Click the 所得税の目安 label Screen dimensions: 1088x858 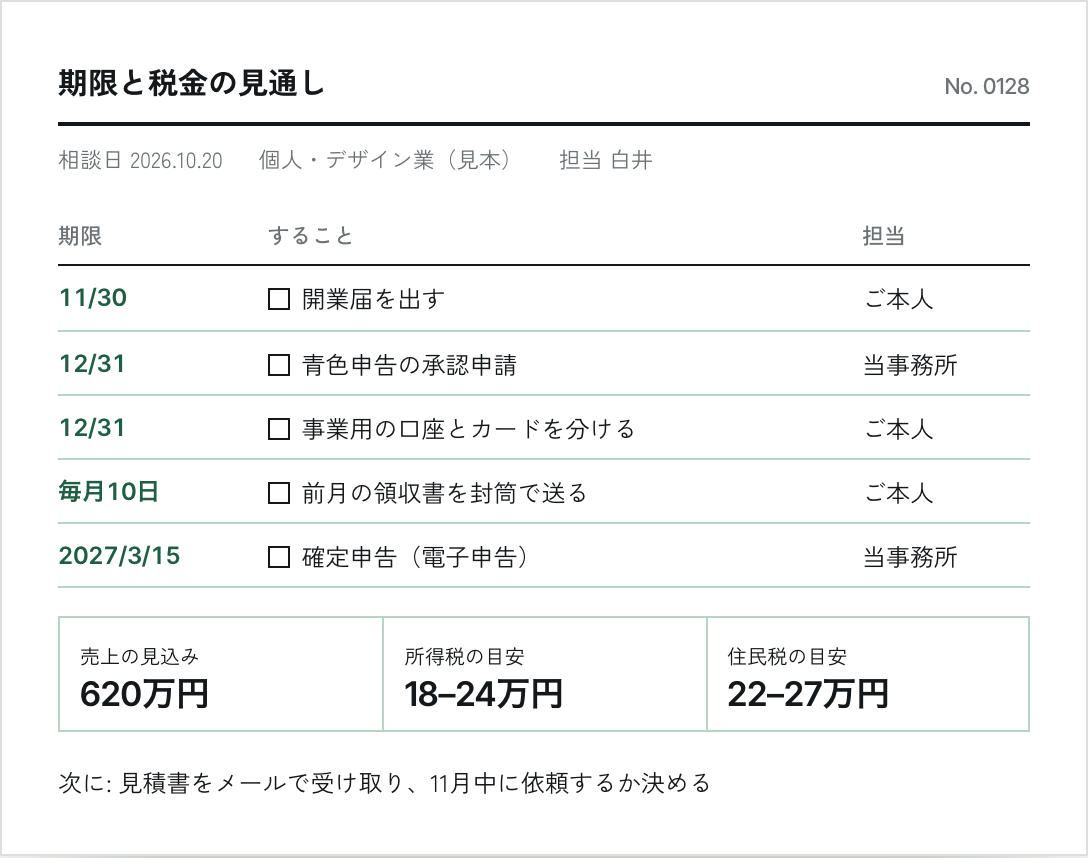pos(464,656)
